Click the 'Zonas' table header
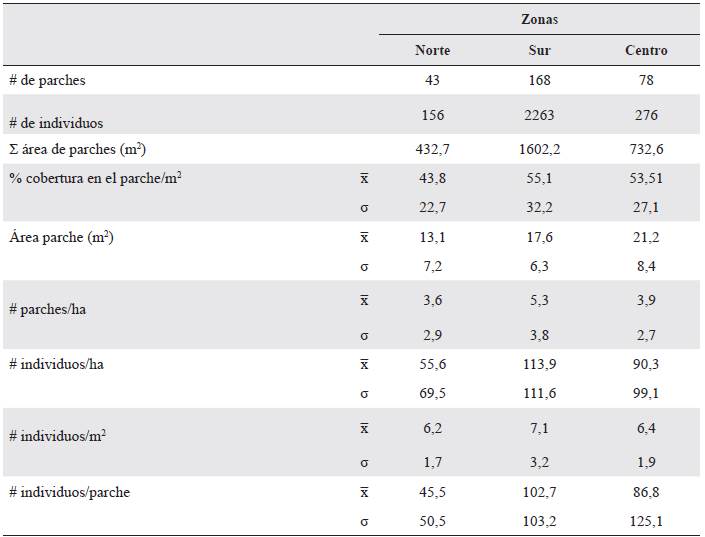Viewport: 705px width, 537px height. pyautogui.click(x=540, y=18)
